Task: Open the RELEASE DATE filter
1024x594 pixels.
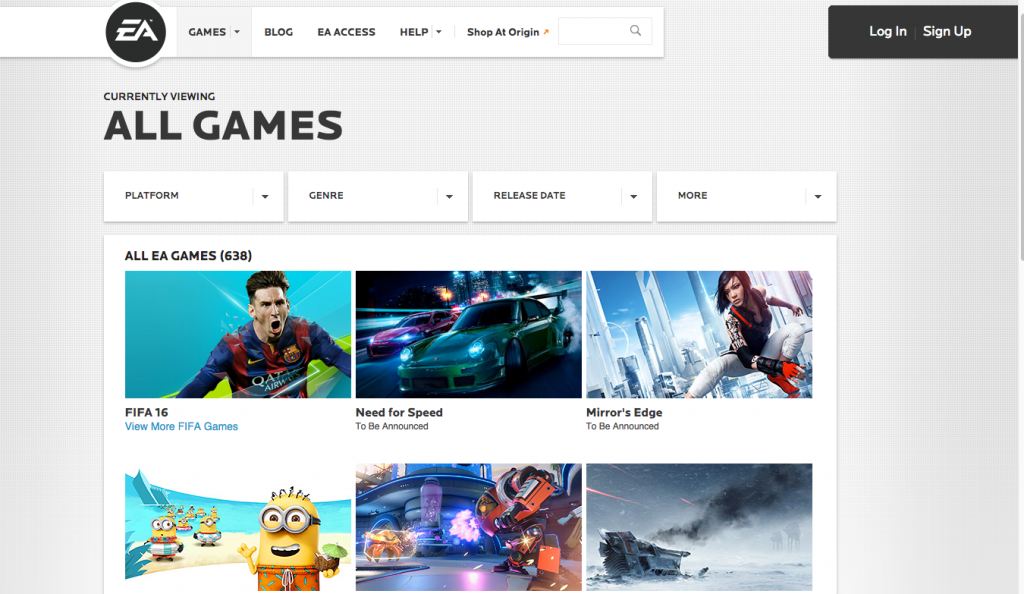Action: [x=562, y=196]
